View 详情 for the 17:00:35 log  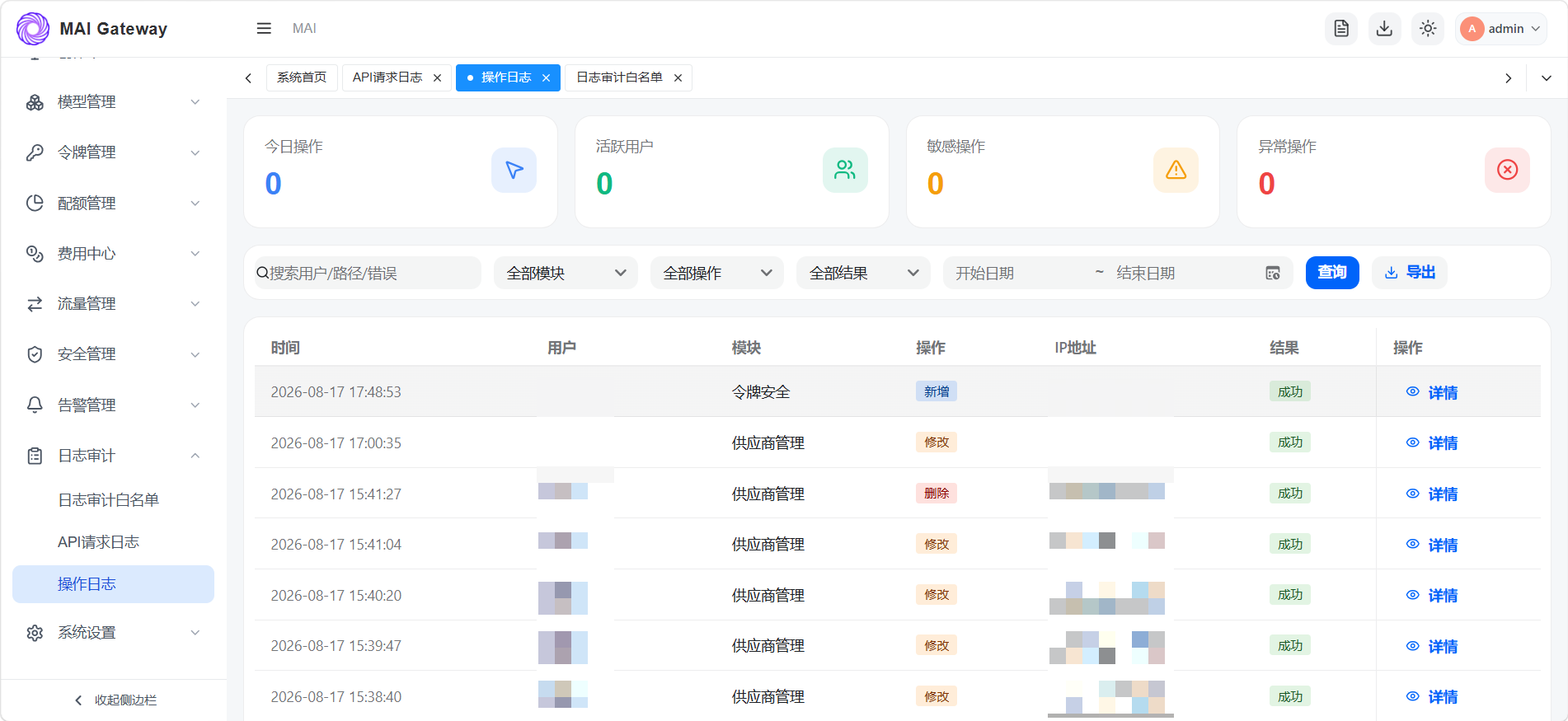point(1432,443)
